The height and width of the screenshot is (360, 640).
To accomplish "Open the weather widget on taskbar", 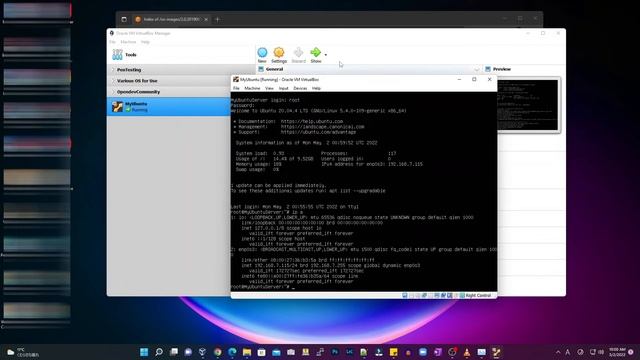I will pyautogui.click(x=23, y=352).
